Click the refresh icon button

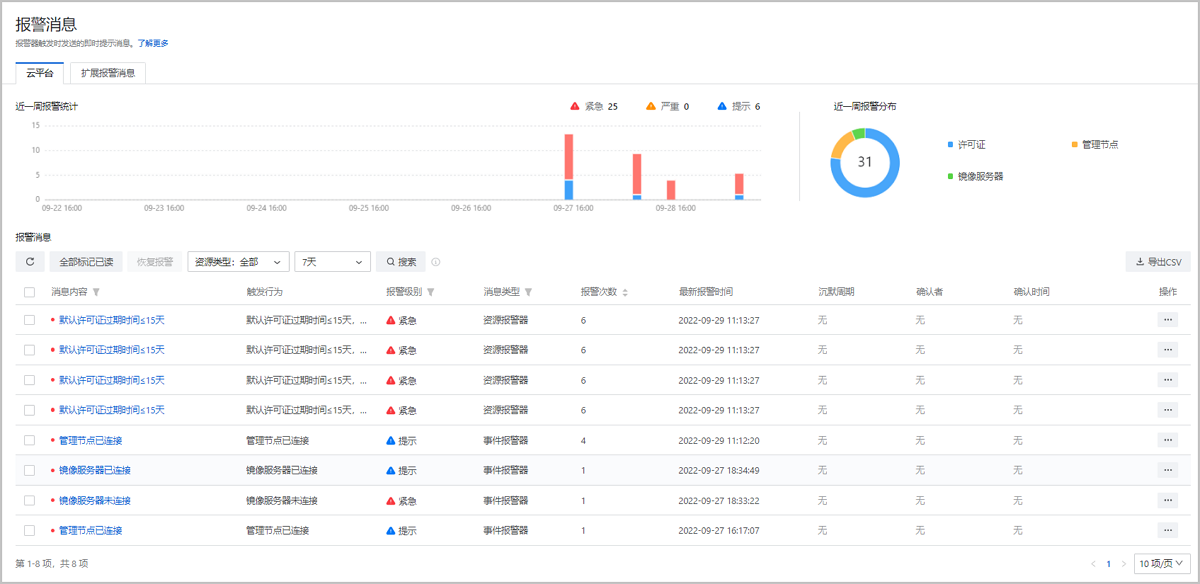point(29,262)
